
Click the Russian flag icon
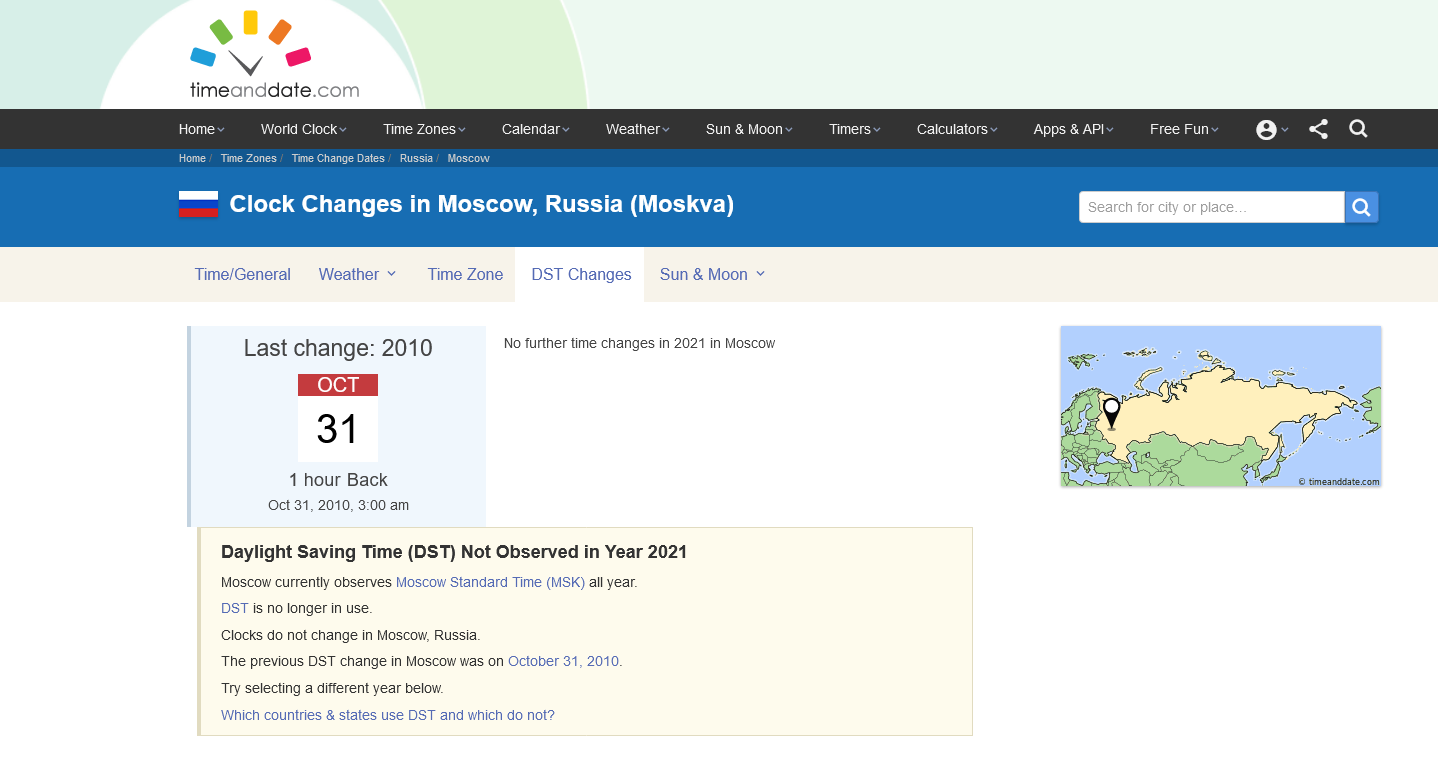tap(198, 204)
